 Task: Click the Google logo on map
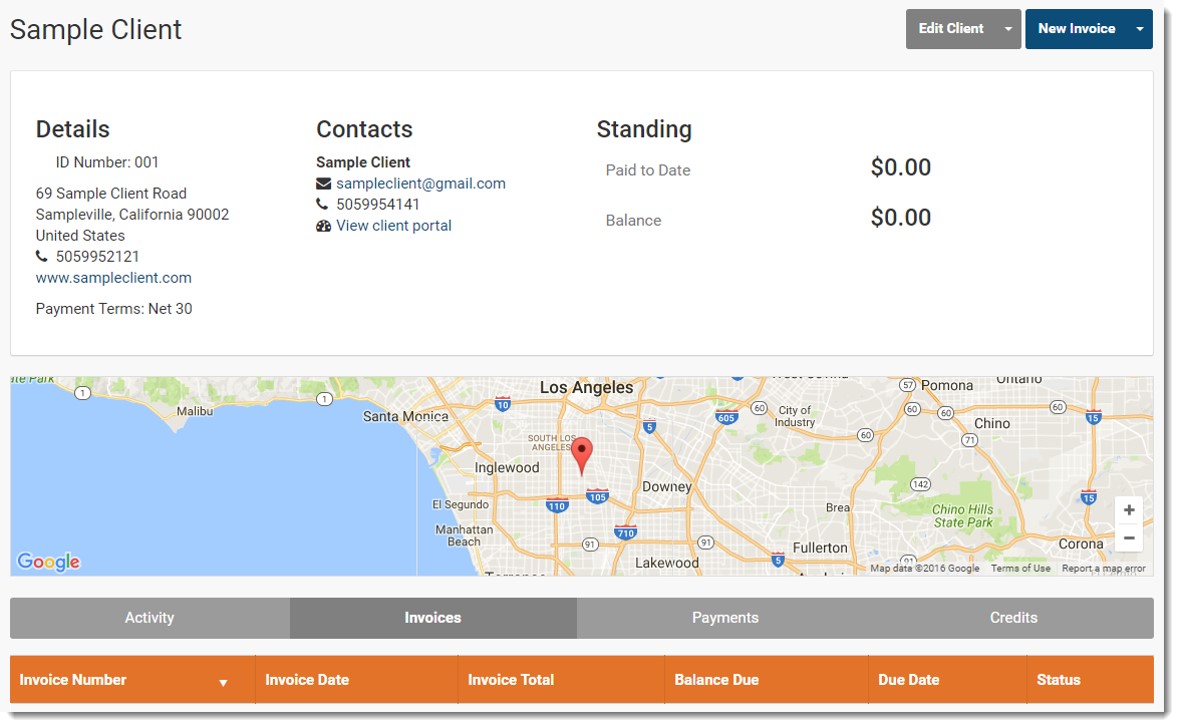[x=48, y=562]
